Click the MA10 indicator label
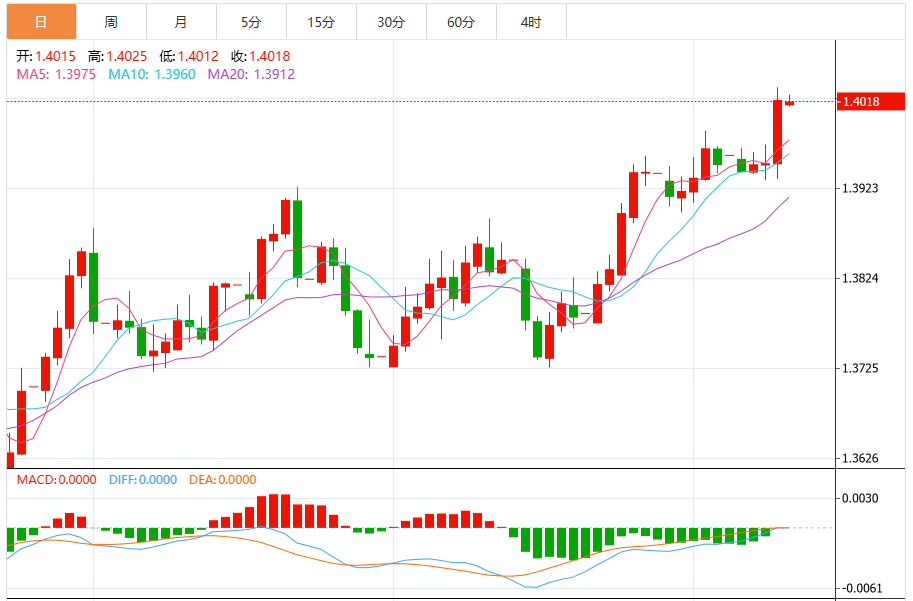 (x=151, y=75)
